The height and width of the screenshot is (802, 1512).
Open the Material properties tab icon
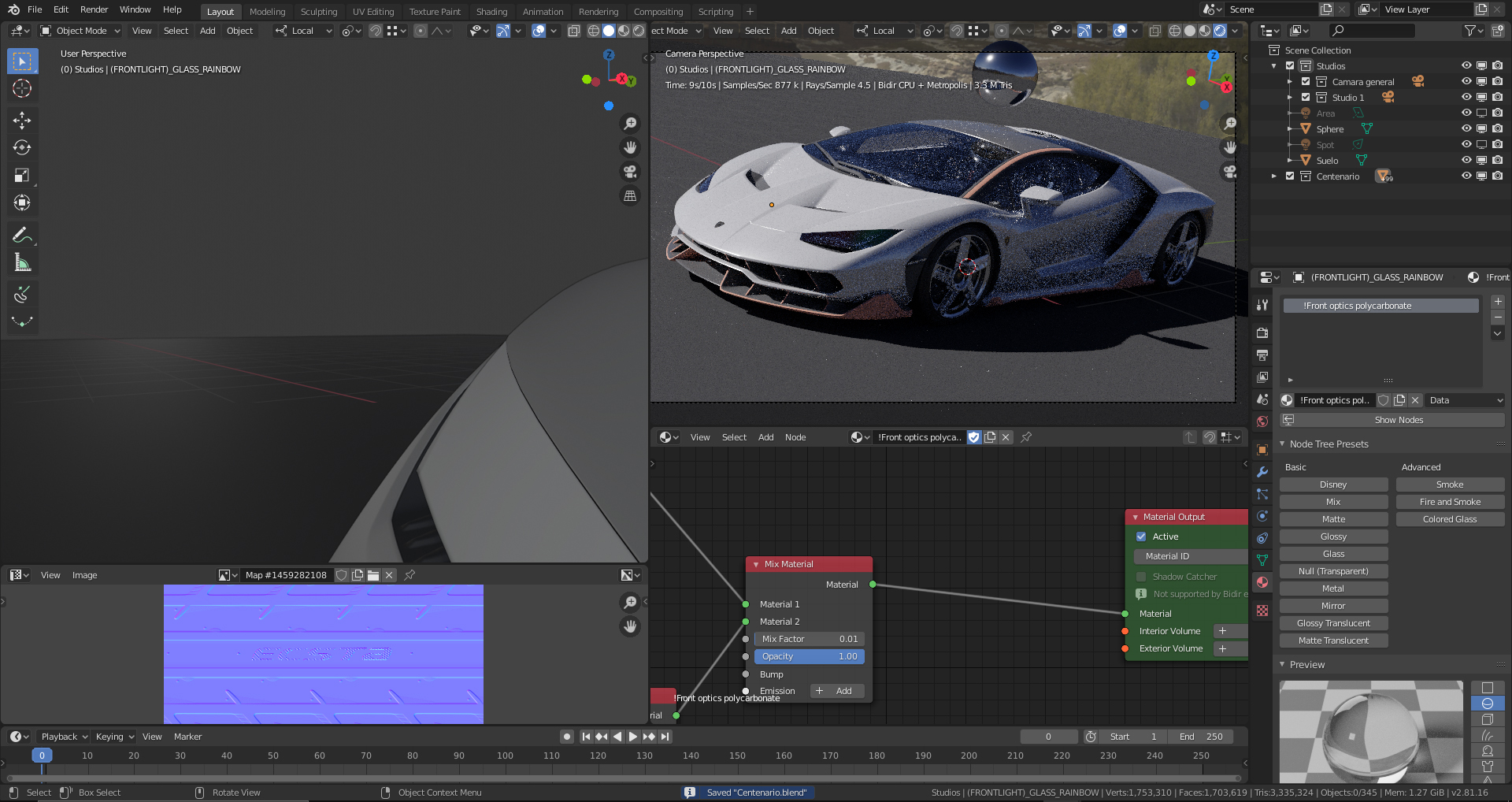pos(1262,582)
